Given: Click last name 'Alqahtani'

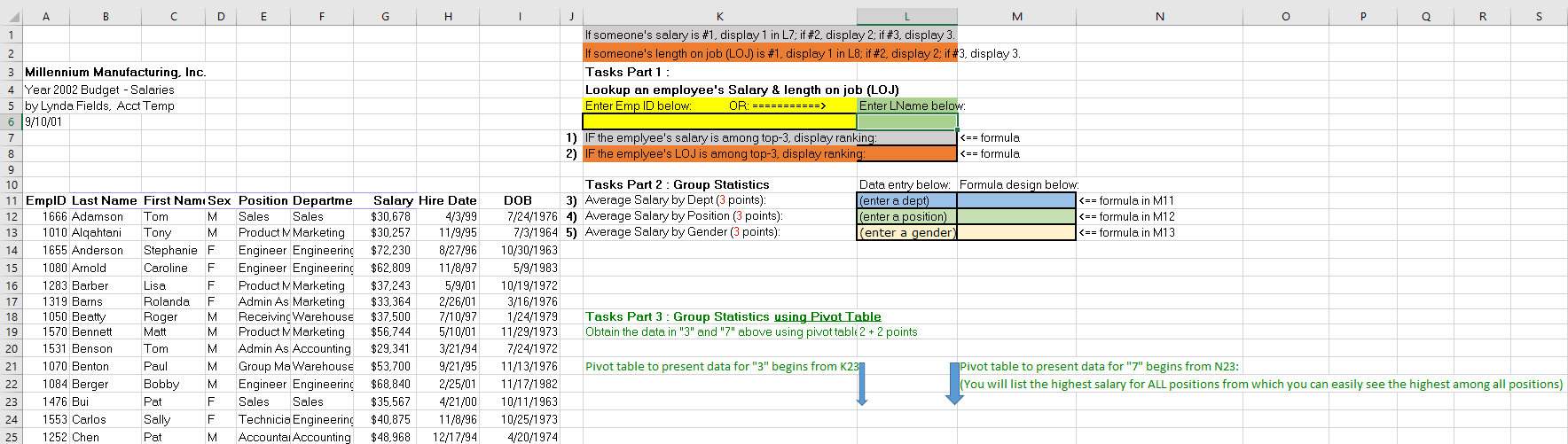Looking at the screenshot, I should point(97,232).
